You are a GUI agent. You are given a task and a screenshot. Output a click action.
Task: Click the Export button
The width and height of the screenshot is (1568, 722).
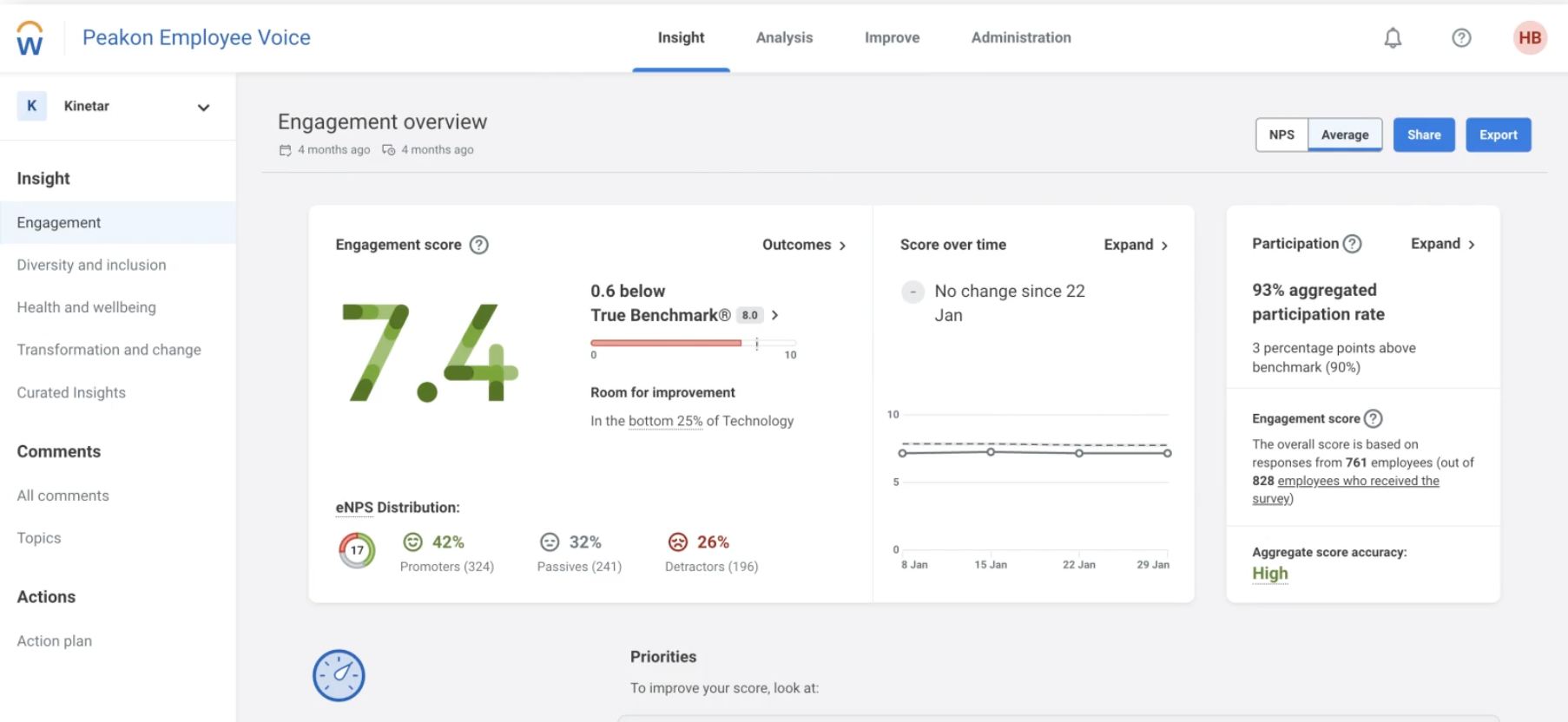click(1499, 135)
